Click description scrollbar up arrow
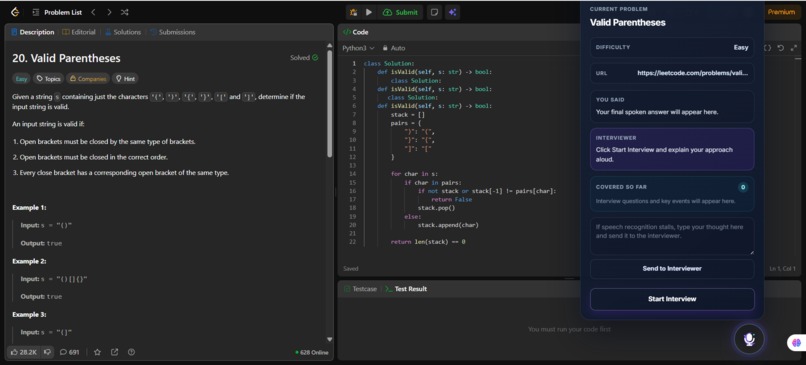The height and width of the screenshot is (365, 806). pos(329,45)
